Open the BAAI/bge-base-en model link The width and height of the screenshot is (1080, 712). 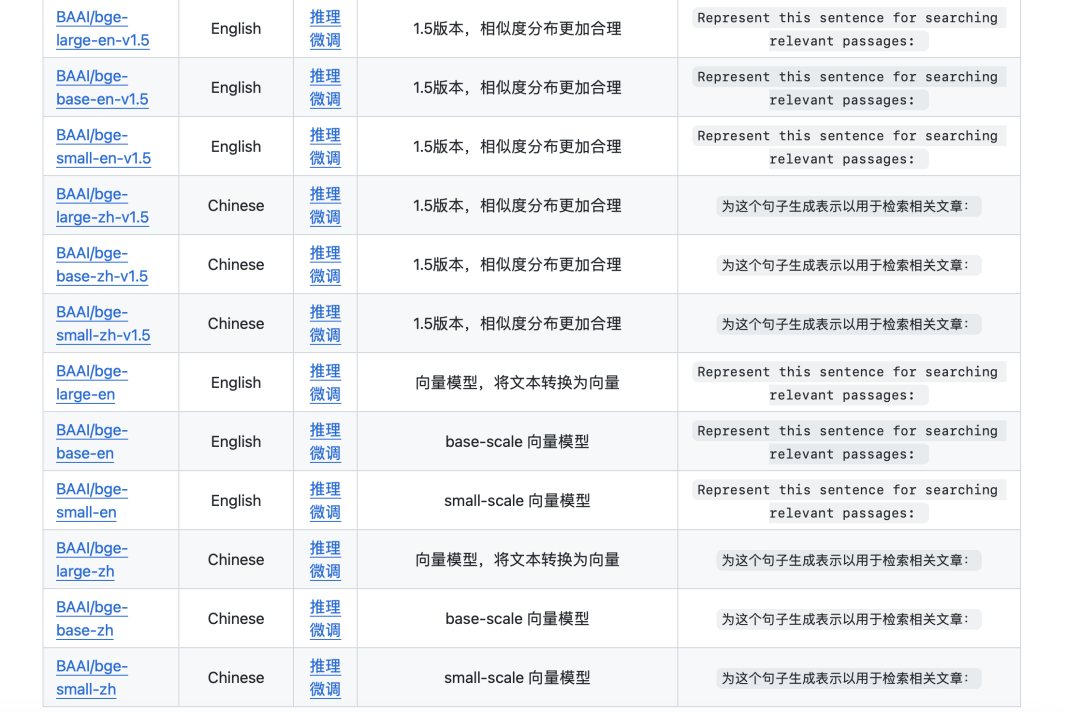click(x=92, y=442)
